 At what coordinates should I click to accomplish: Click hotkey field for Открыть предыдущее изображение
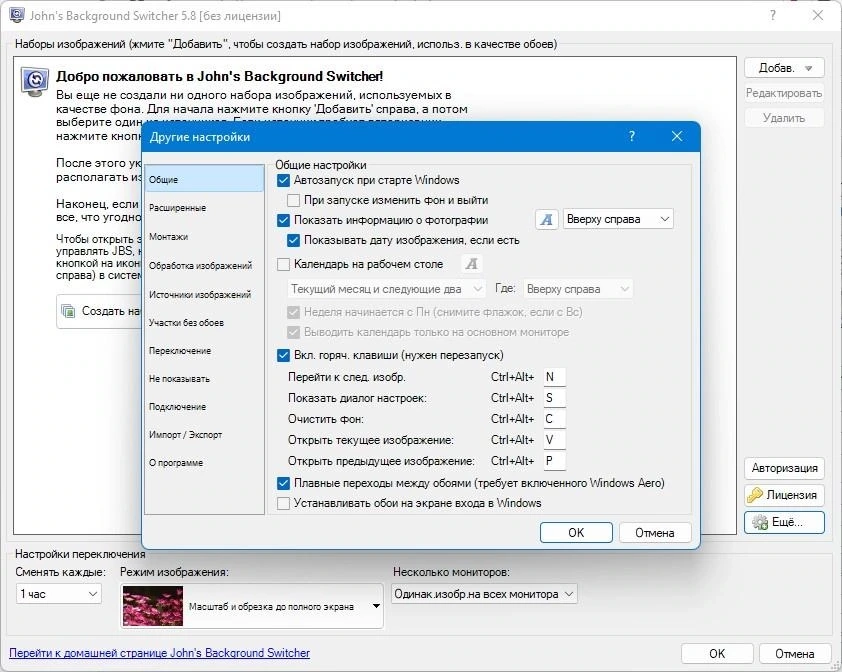pyautogui.click(x=554, y=461)
